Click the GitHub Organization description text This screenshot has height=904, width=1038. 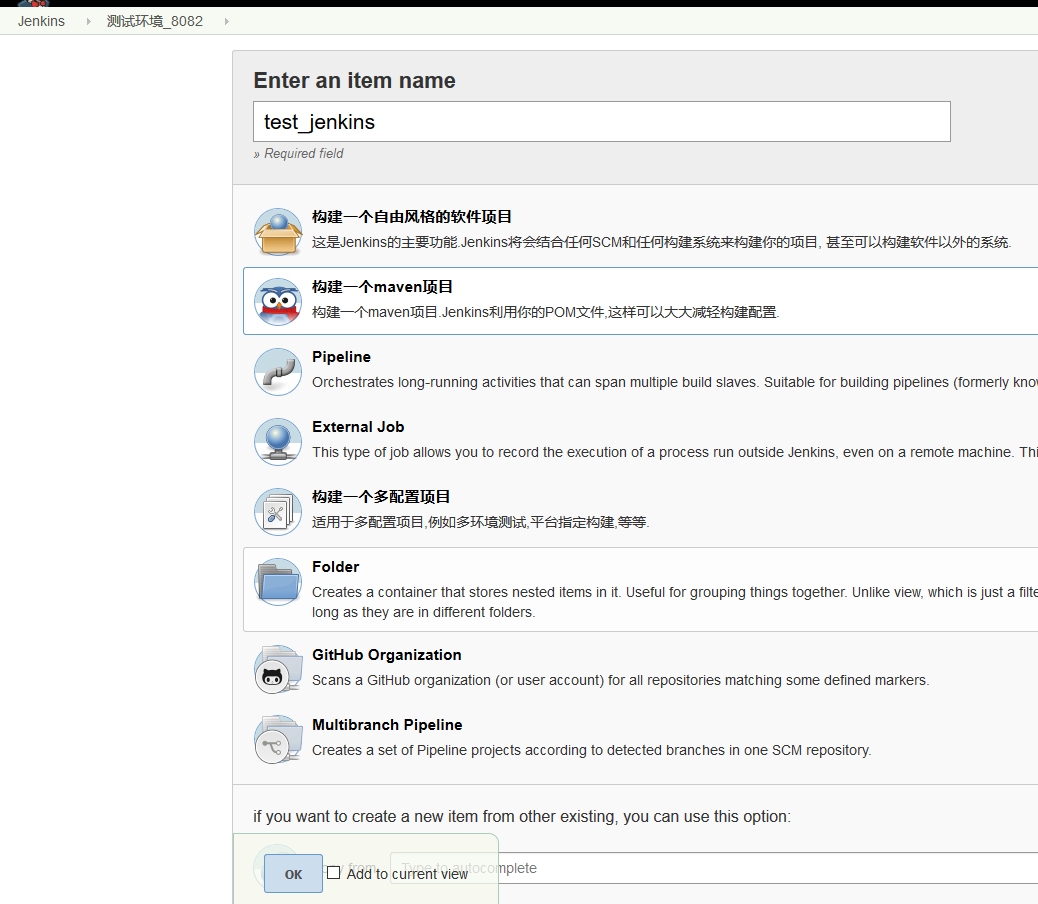click(620, 680)
